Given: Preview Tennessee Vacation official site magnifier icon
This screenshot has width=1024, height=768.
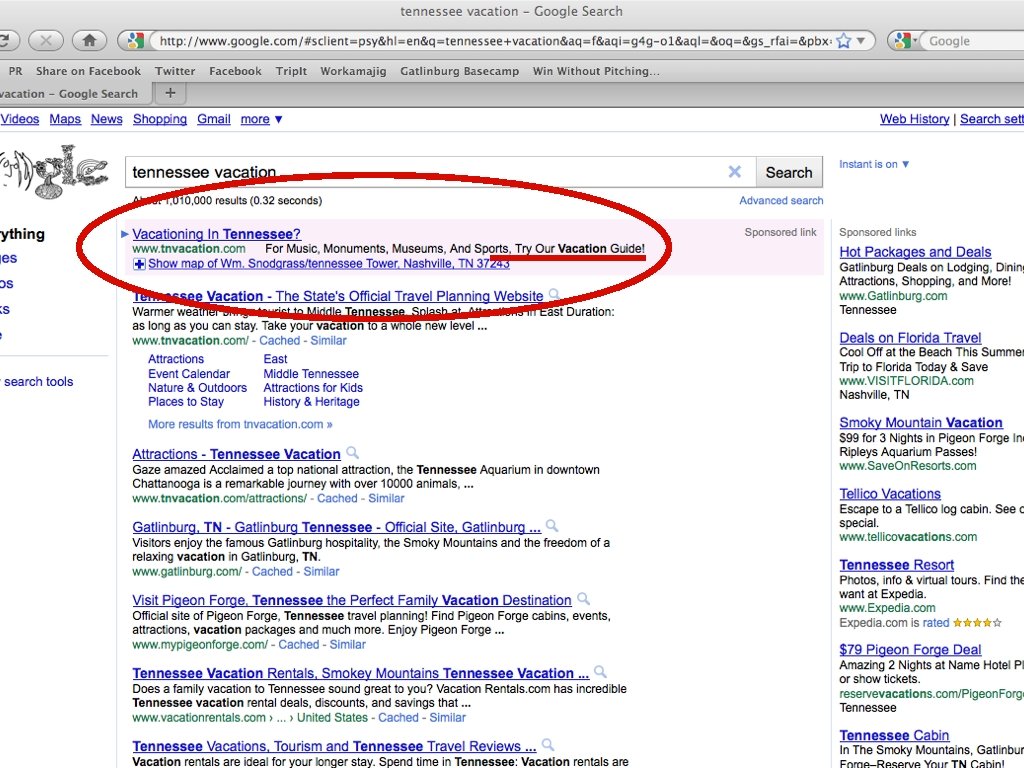Looking at the screenshot, I should [554, 295].
